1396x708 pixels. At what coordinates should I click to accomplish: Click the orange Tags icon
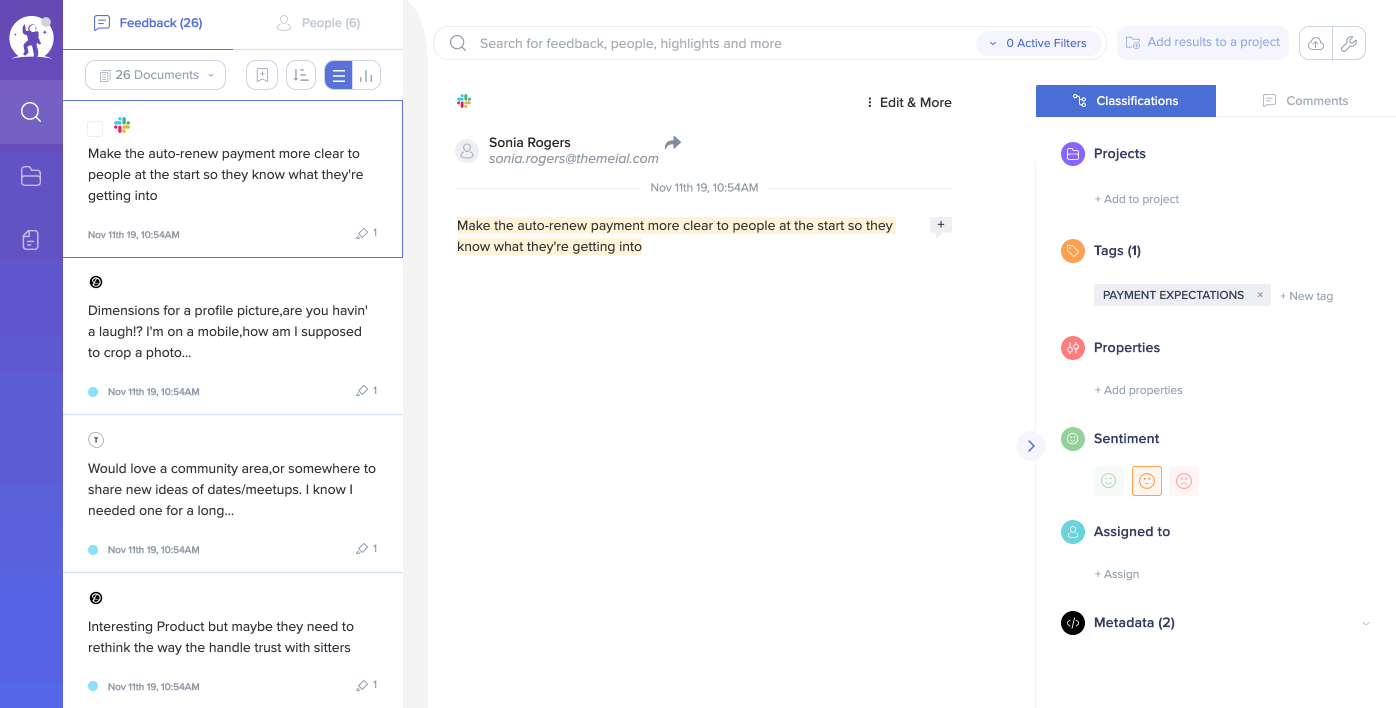[x=1073, y=251]
